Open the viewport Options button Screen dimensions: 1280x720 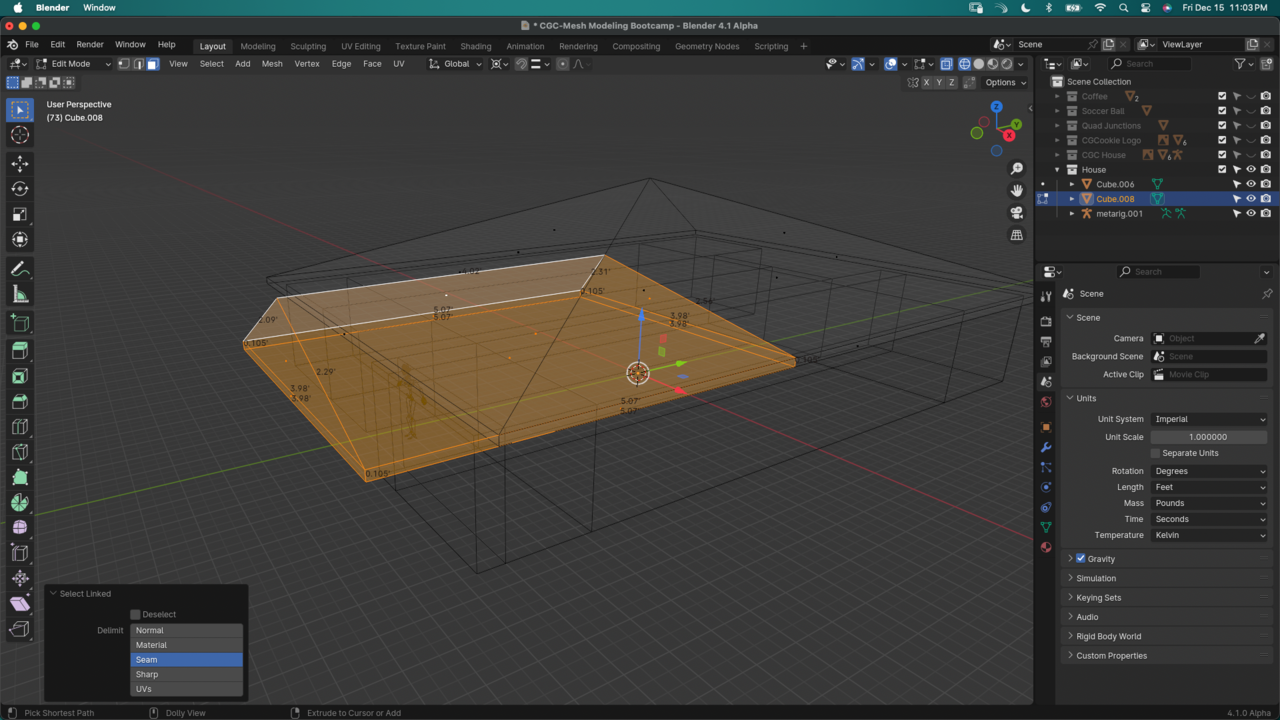tap(1004, 83)
